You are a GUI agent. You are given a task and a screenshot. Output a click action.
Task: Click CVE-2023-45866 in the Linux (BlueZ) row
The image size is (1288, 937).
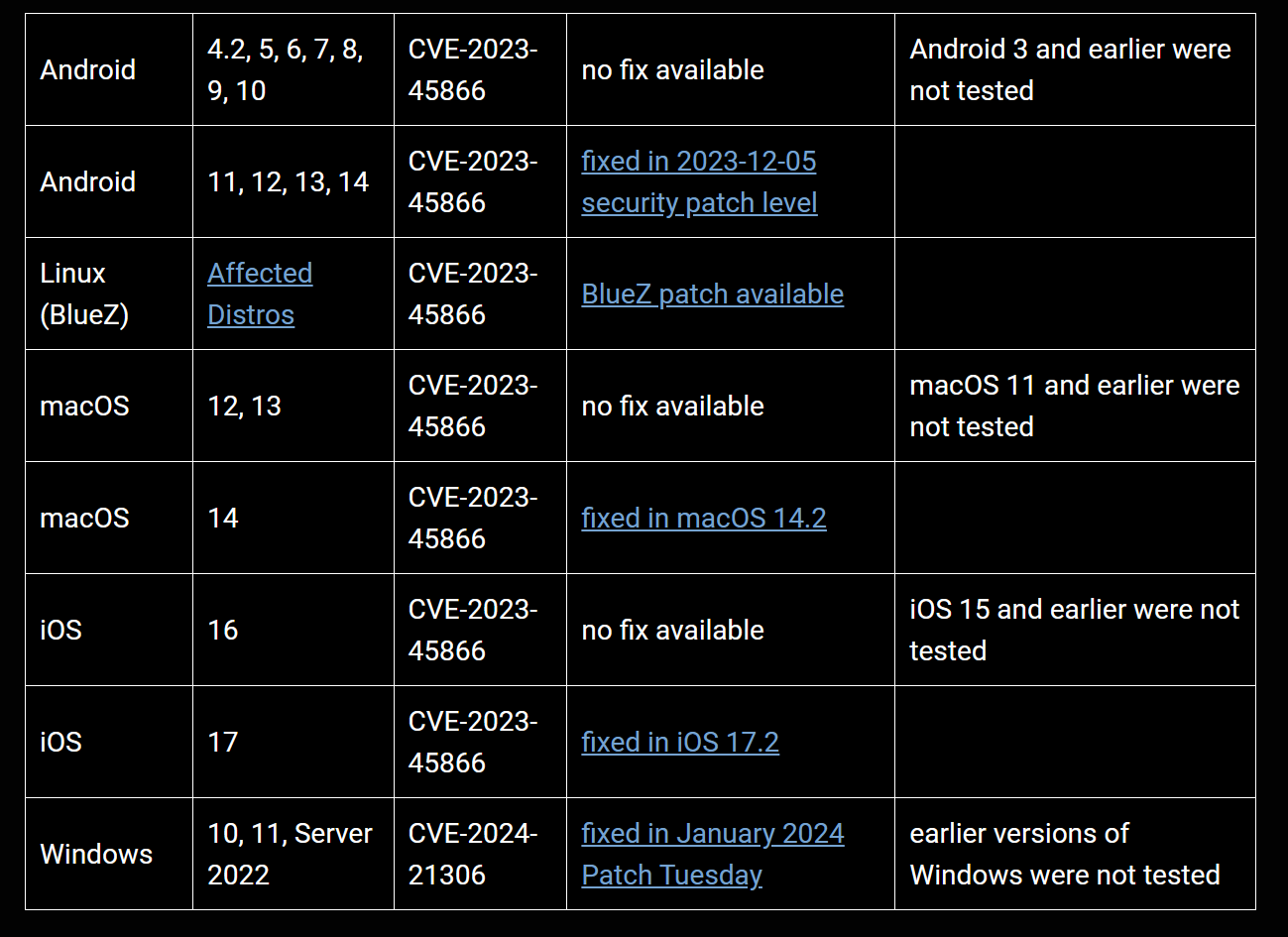tap(473, 293)
